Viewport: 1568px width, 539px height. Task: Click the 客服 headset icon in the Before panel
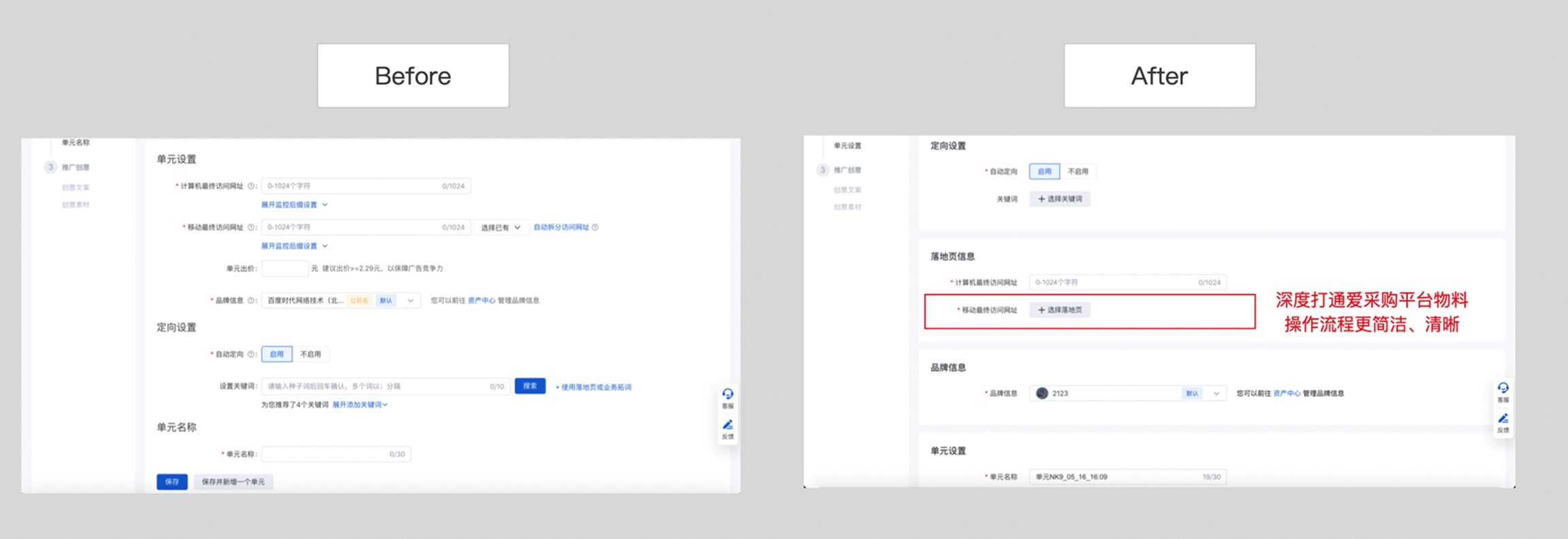[727, 394]
